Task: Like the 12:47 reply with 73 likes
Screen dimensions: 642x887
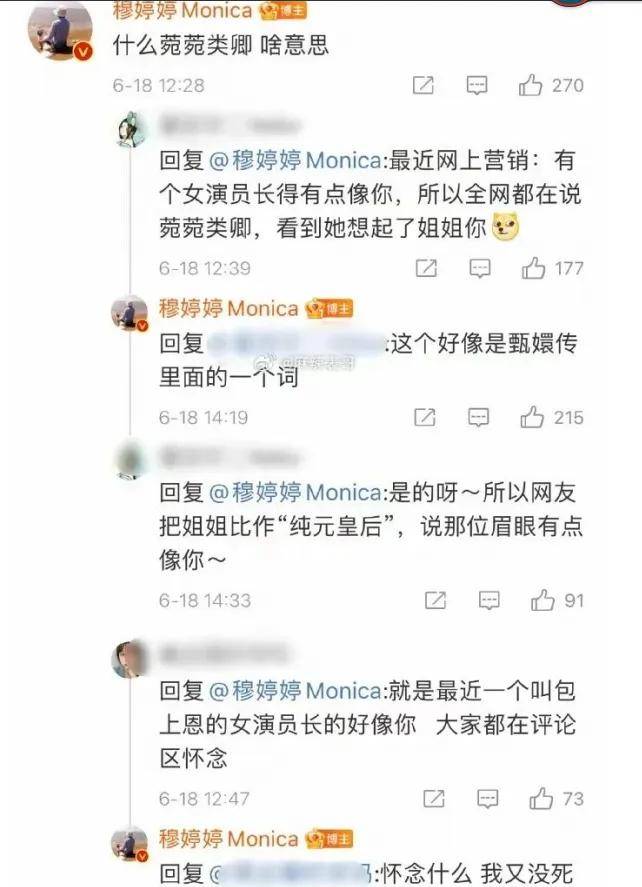Action: (541, 799)
